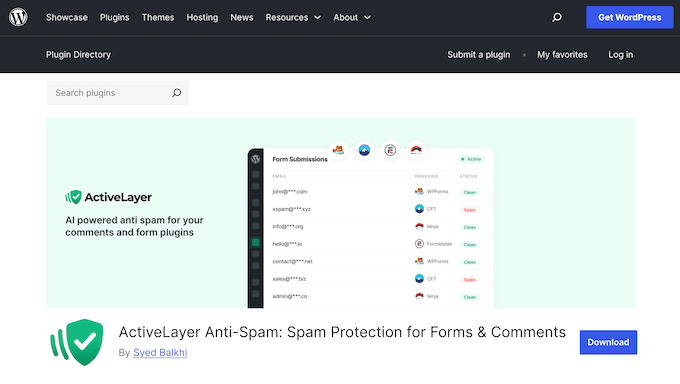Go to My favorites

tap(562, 55)
